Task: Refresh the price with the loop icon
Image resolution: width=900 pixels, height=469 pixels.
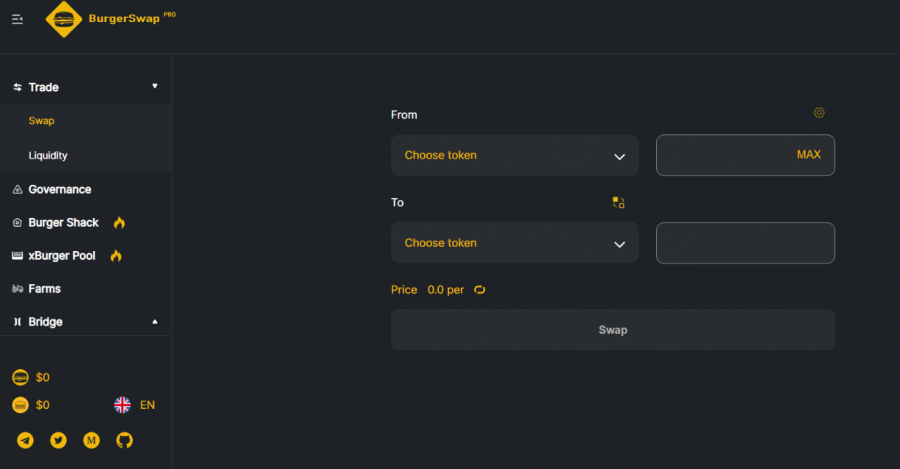Action: point(479,290)
